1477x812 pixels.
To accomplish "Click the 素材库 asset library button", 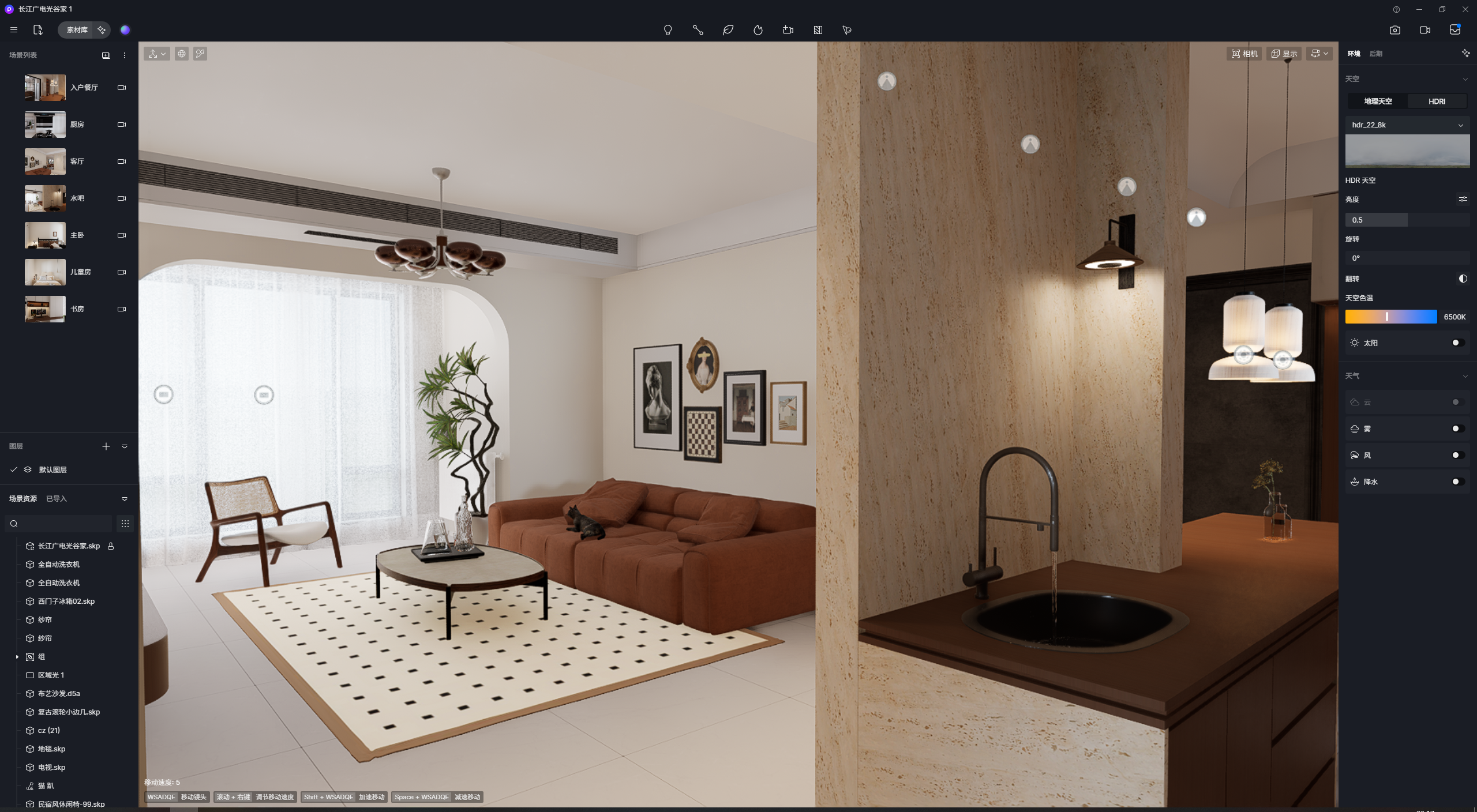I will 77,30.
